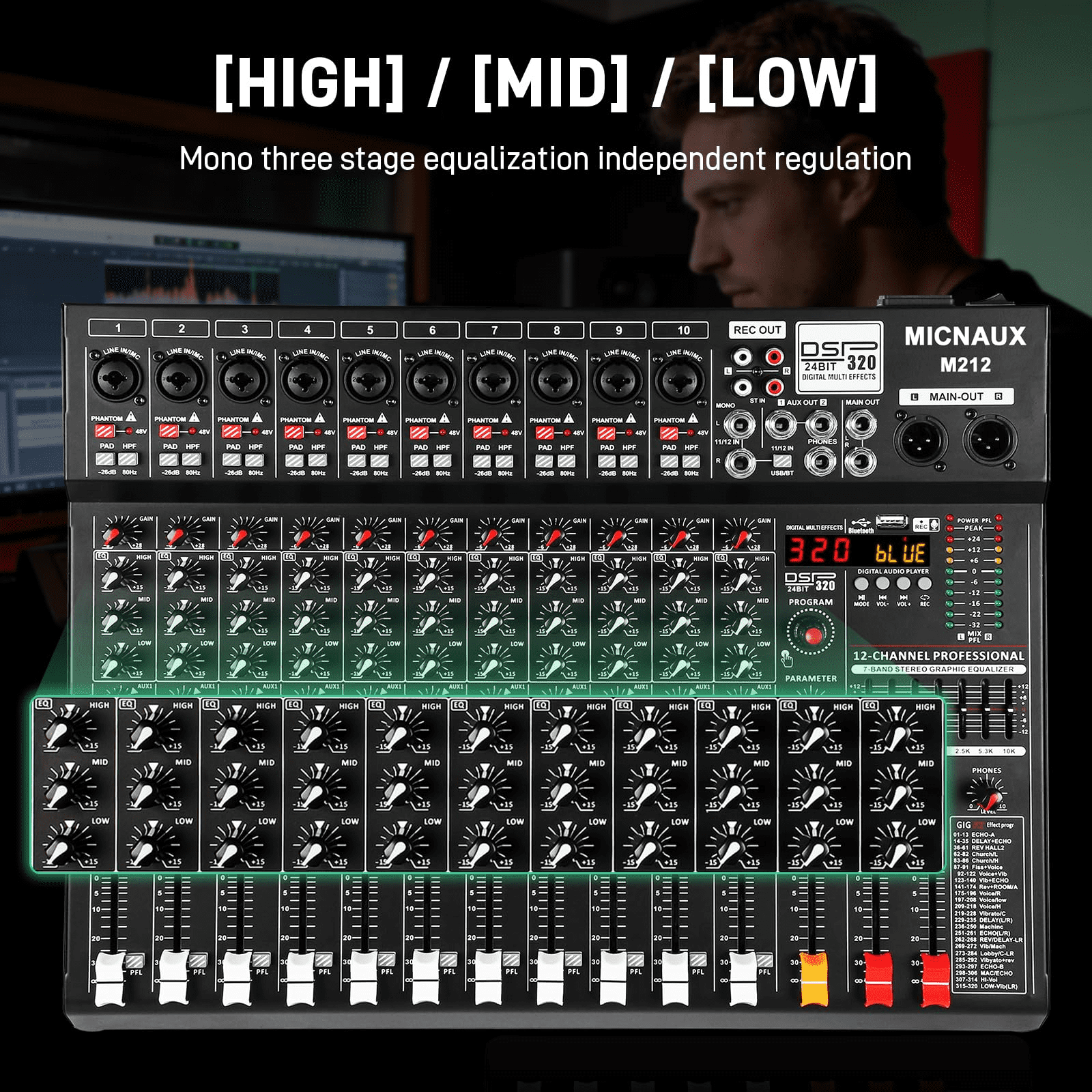Click the REC loop player button
The width and height of the screenshot is (1092, 1092).
click(925, 584)
